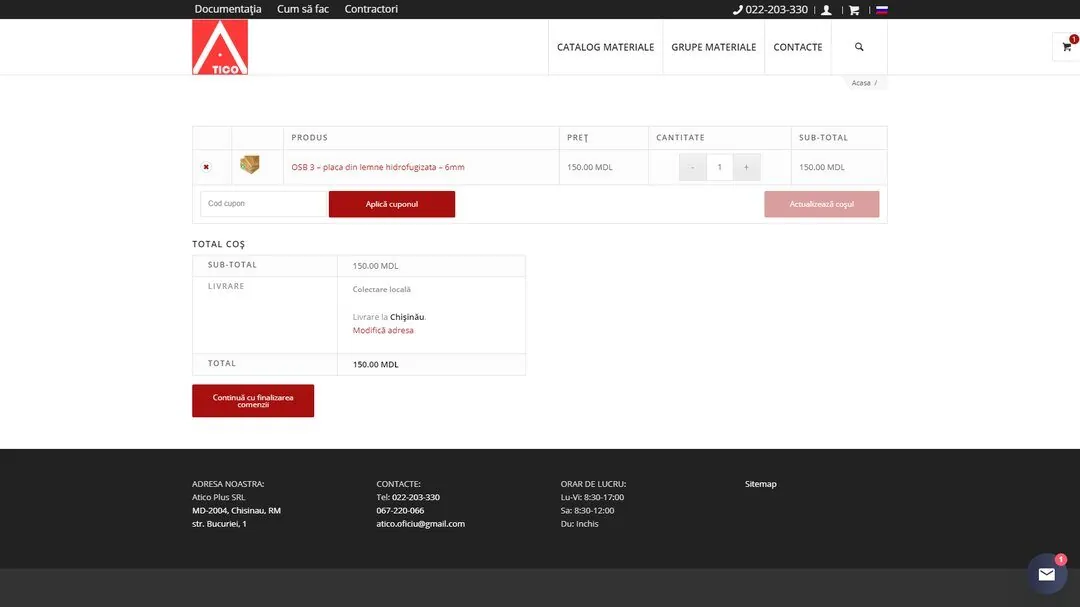Remove the OSB 3 product from cart
Screen dimensions: 1080x607
206,167
